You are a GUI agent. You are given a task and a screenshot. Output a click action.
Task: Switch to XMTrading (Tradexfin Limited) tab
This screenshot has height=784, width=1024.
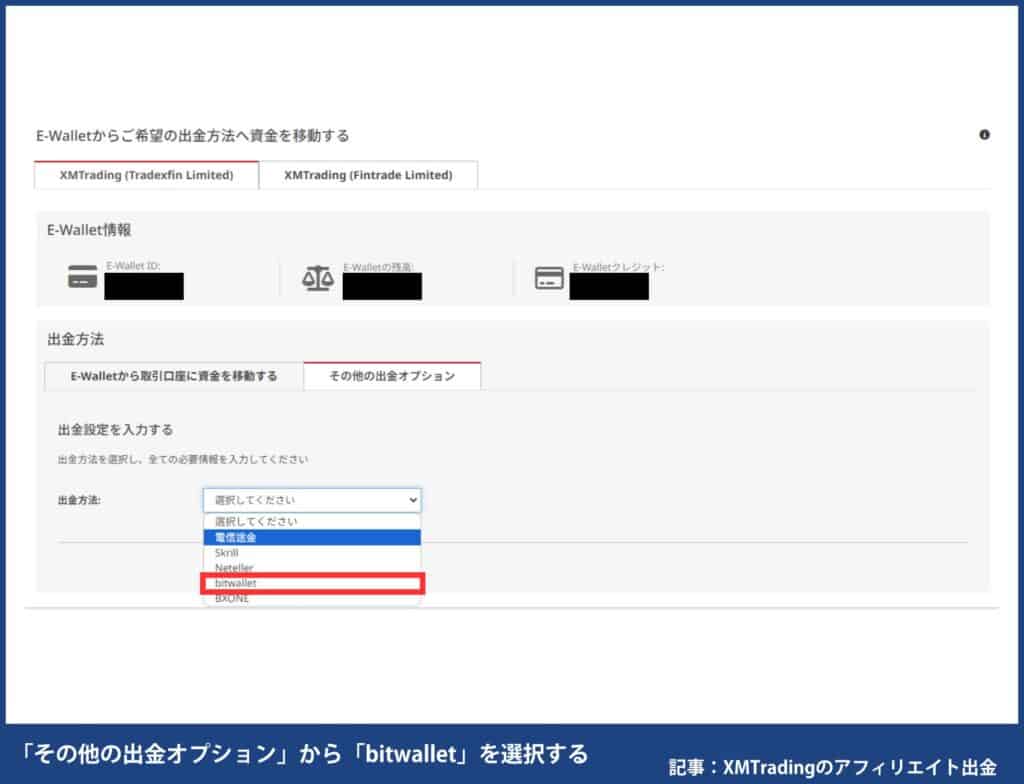click(x=146, y=175)
